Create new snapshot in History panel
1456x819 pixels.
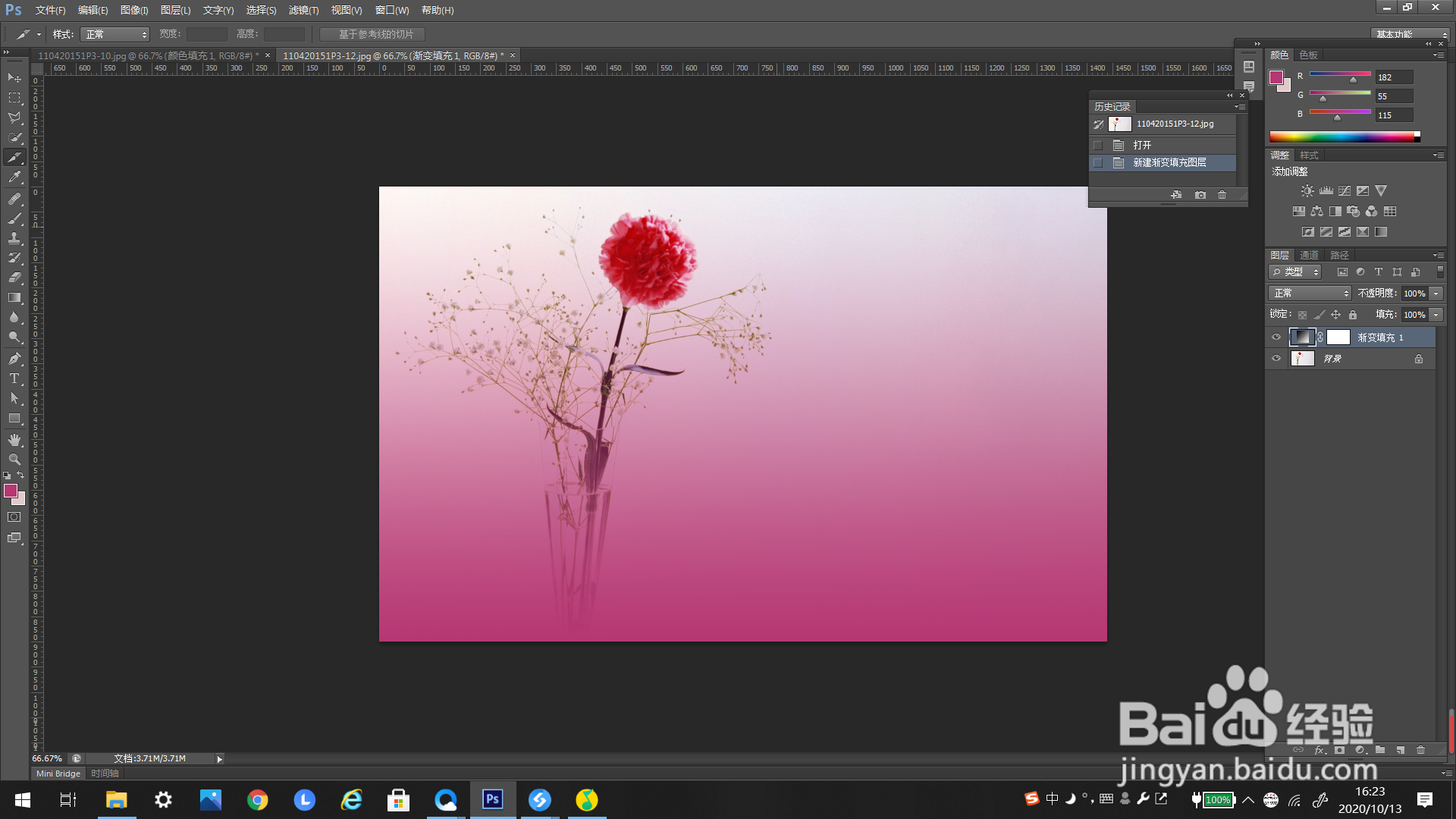pyautogui.click(x=1200, y=195)
